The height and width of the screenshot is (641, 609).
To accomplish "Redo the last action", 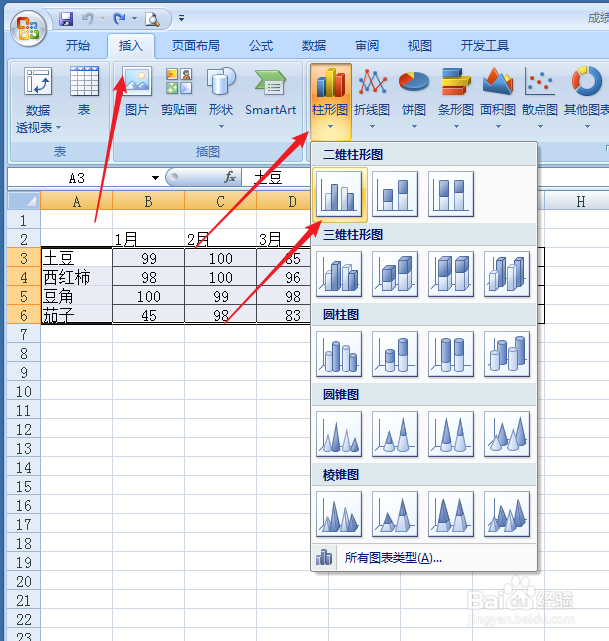I will pos(120,19).
